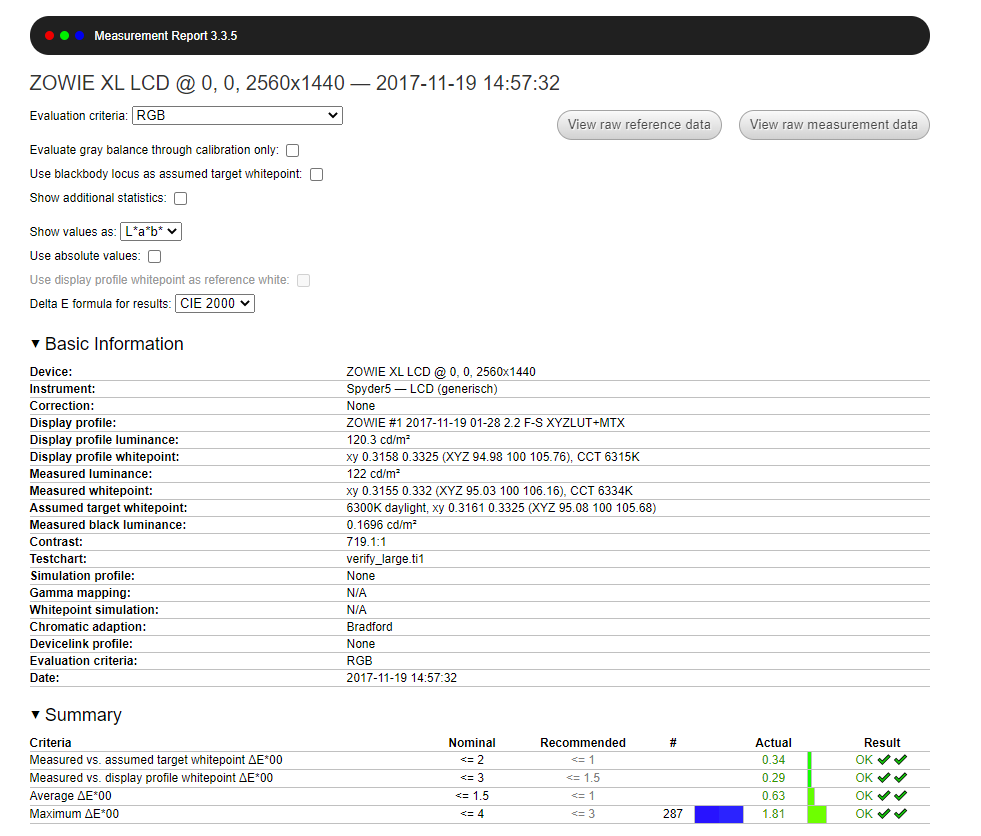981x836 pixels.
Task: Open Delta E formula CIE 2000 dropdown
Action: (x=215, y=303)
